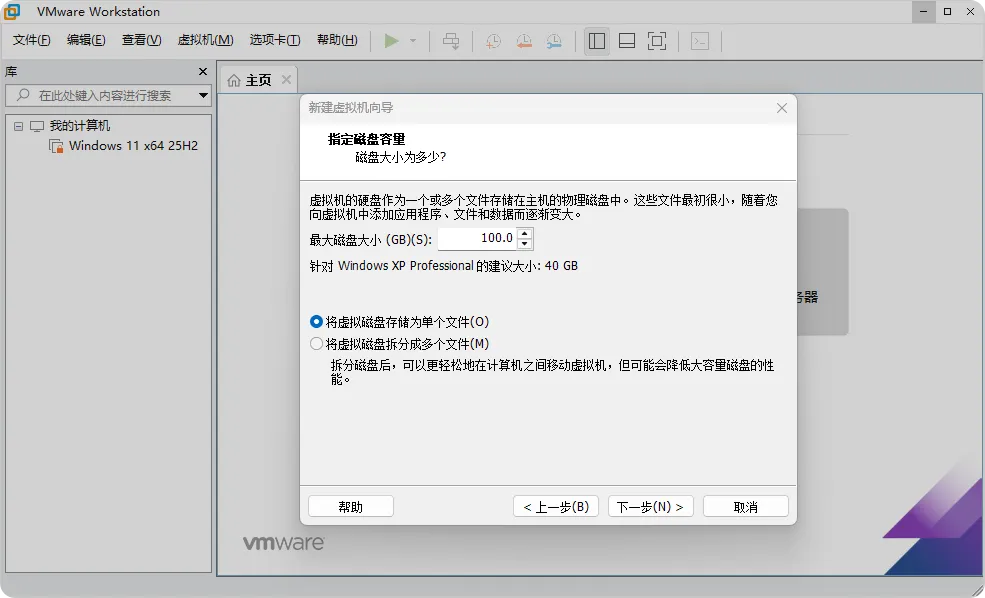The width and height of the screenshot is (985, 598).
Task: Select Windows 11 x64 25H2 virtual machine
Action: [133, 146]
